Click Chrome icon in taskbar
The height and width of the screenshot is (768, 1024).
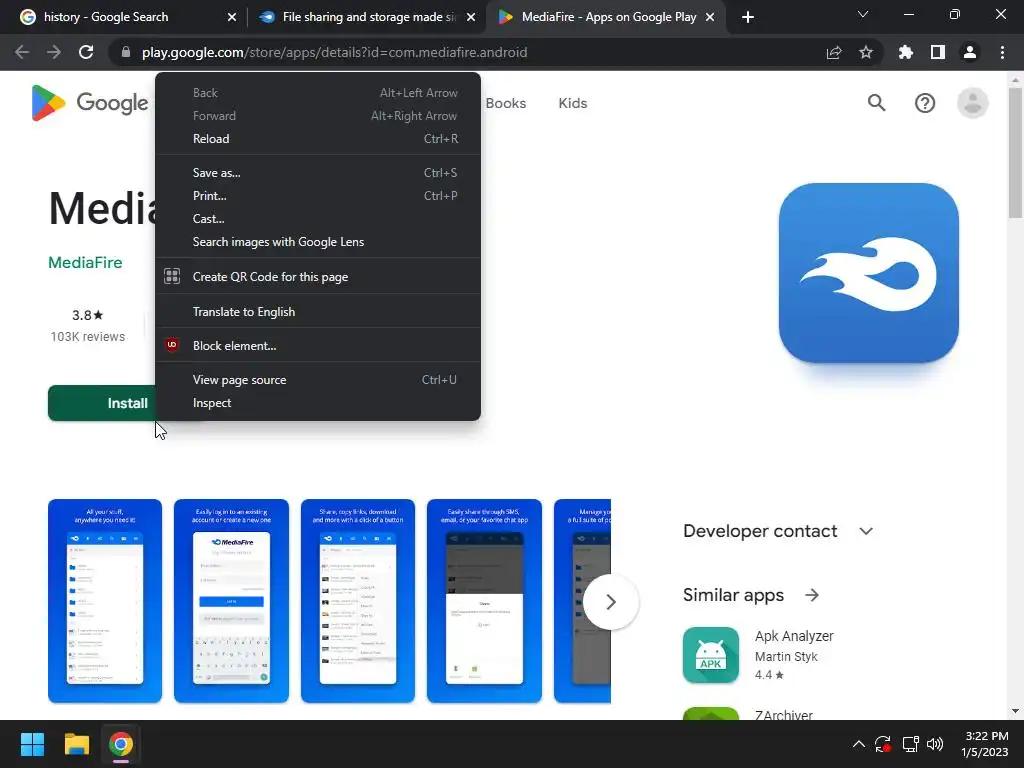(121, 744)
